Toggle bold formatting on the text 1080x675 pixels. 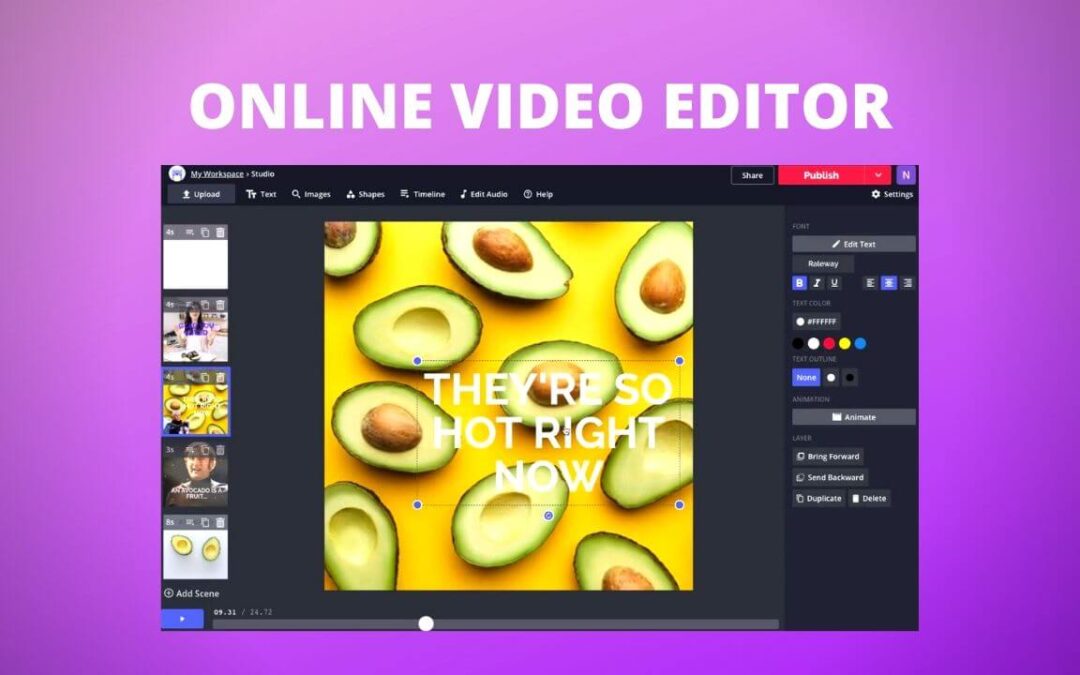(798, 282)
